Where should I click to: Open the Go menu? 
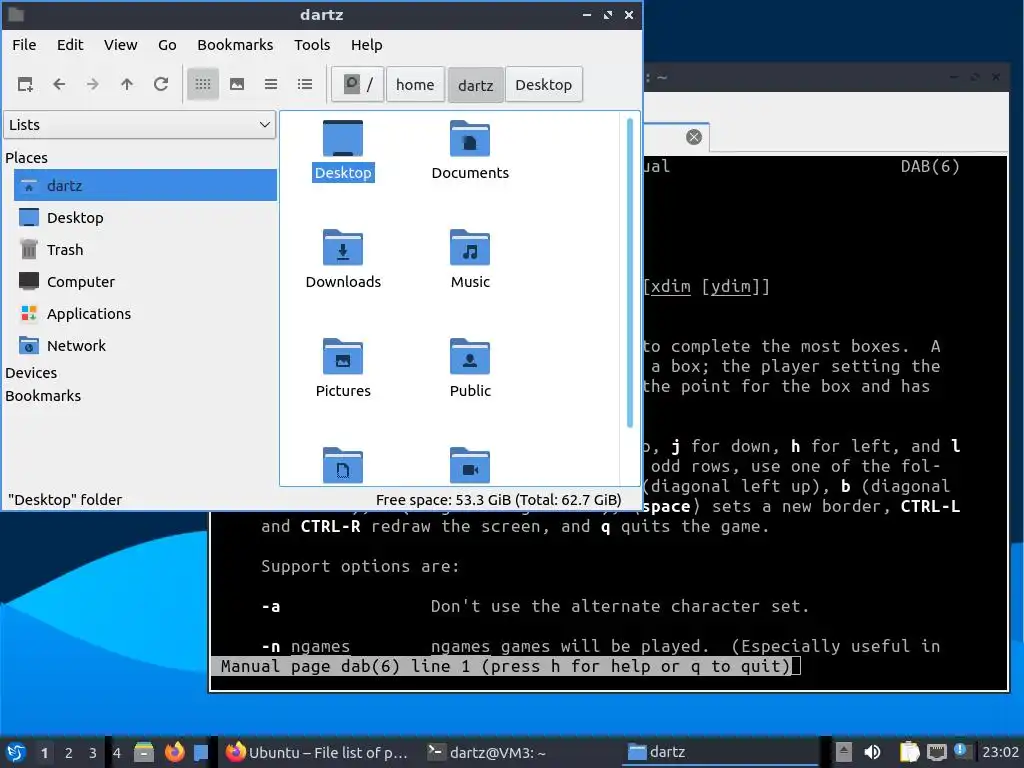(x=167, y=45)
